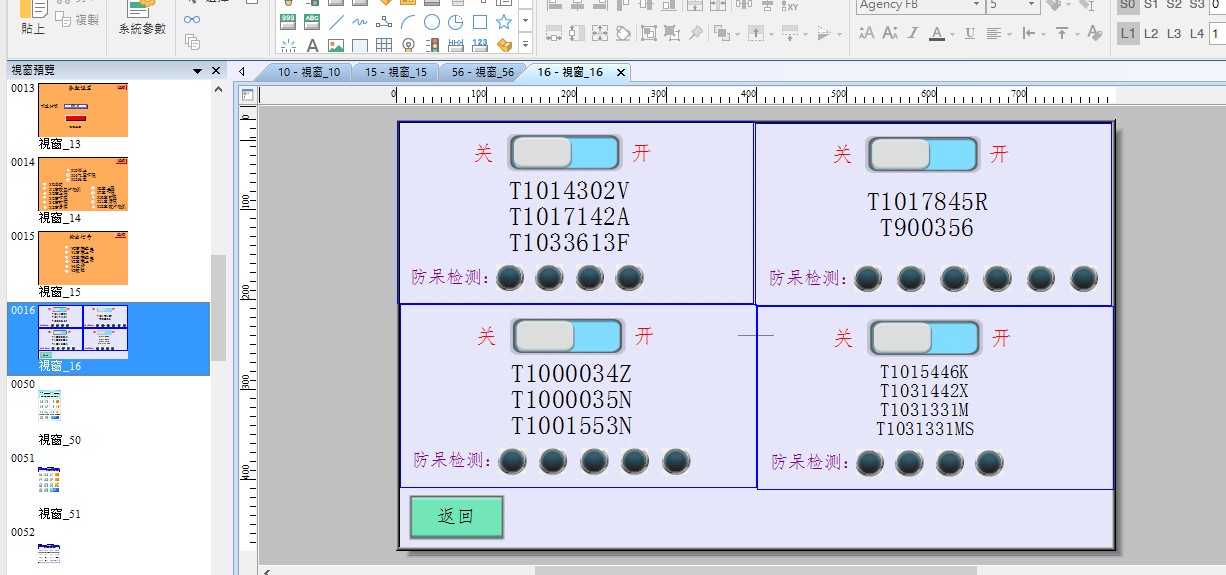
Task: Select the line drawing tool
Action: [x=336, y=22]
